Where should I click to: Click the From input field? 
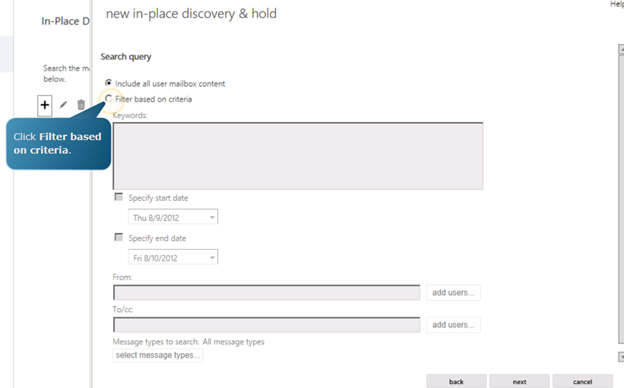pyautogui.click(x=267, y=292)
